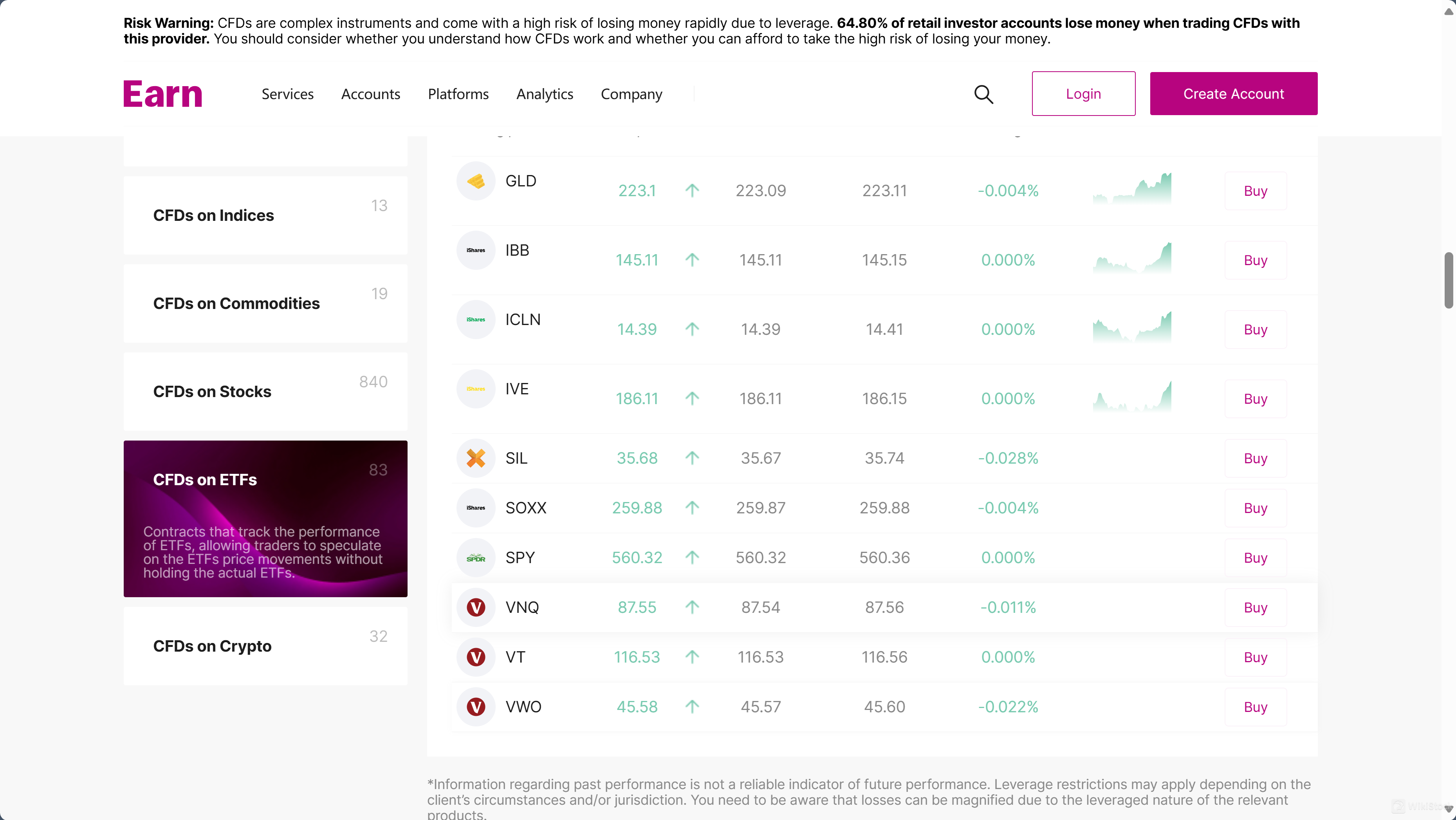Click the ICLN iShares logo icon

pyautogui.click(x=475, y=320)
